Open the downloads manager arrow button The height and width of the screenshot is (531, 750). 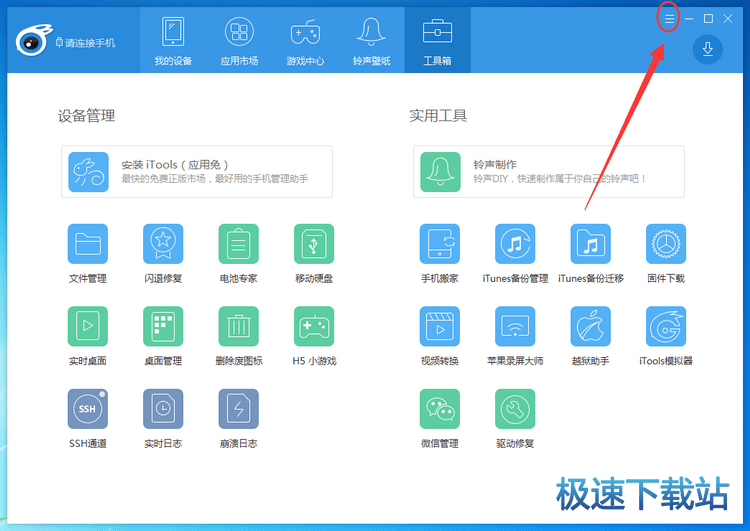[x=707, y=49]
